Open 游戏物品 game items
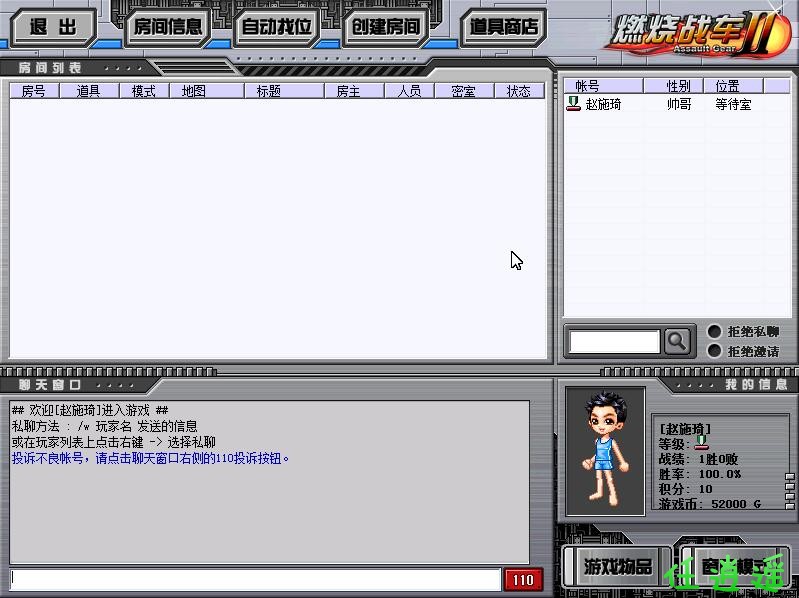Viewport: 799px width, 598px height. 618,566
